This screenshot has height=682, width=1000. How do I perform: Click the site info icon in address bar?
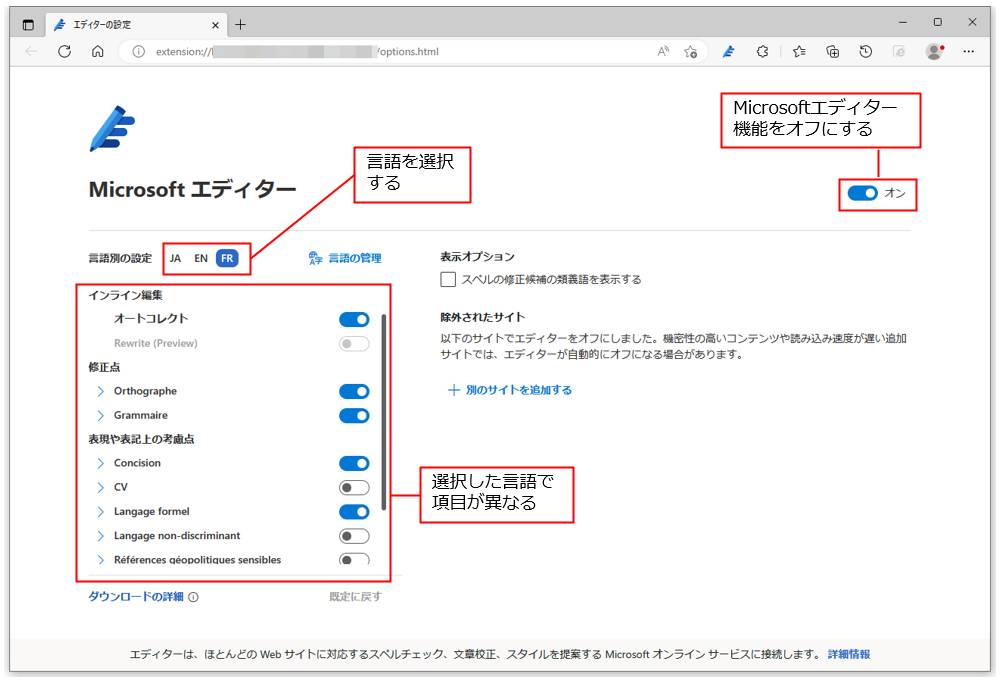point(138,52)
